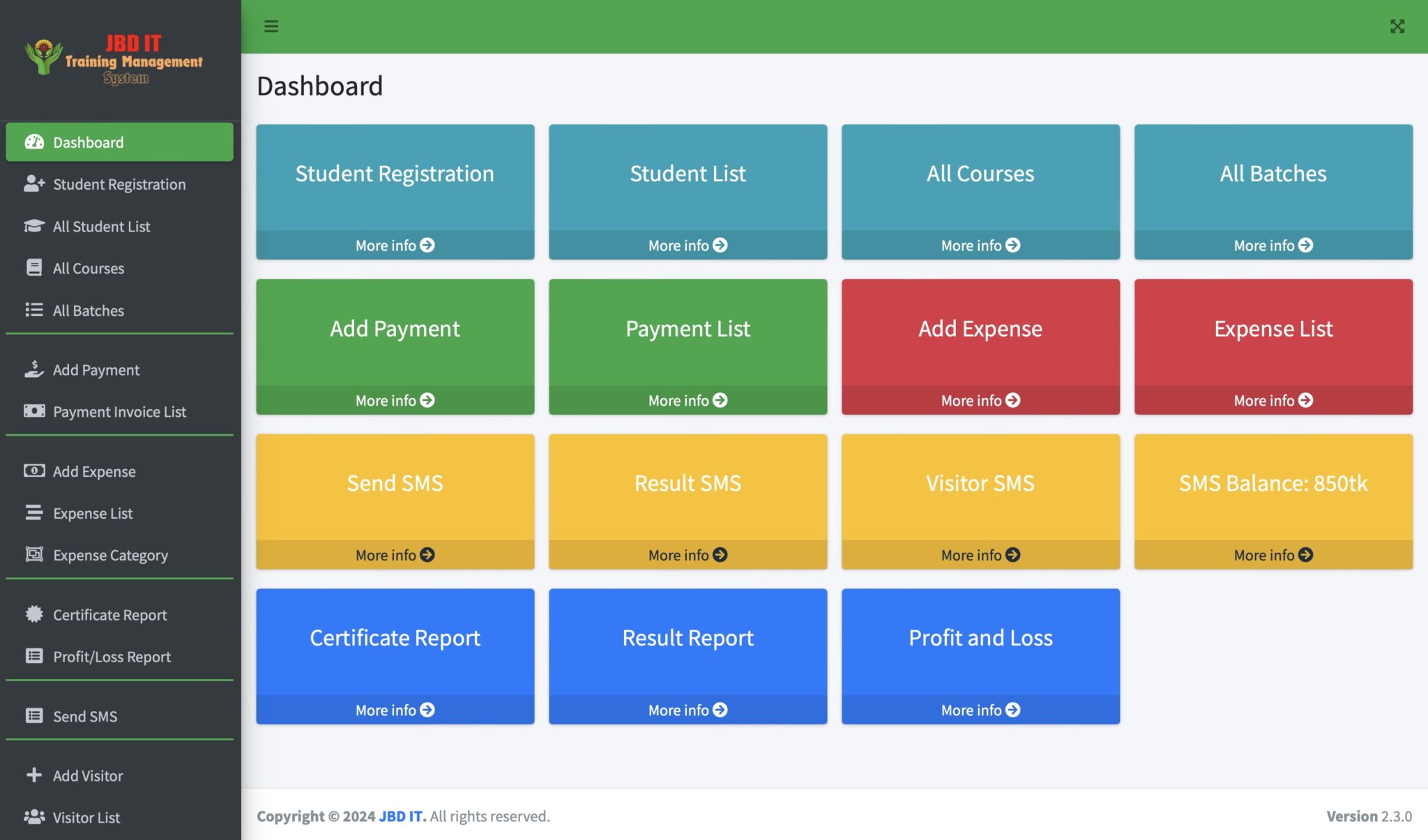Click the Visitor List people icon
Screen dimensions: 1428x840
pos(33,817)
